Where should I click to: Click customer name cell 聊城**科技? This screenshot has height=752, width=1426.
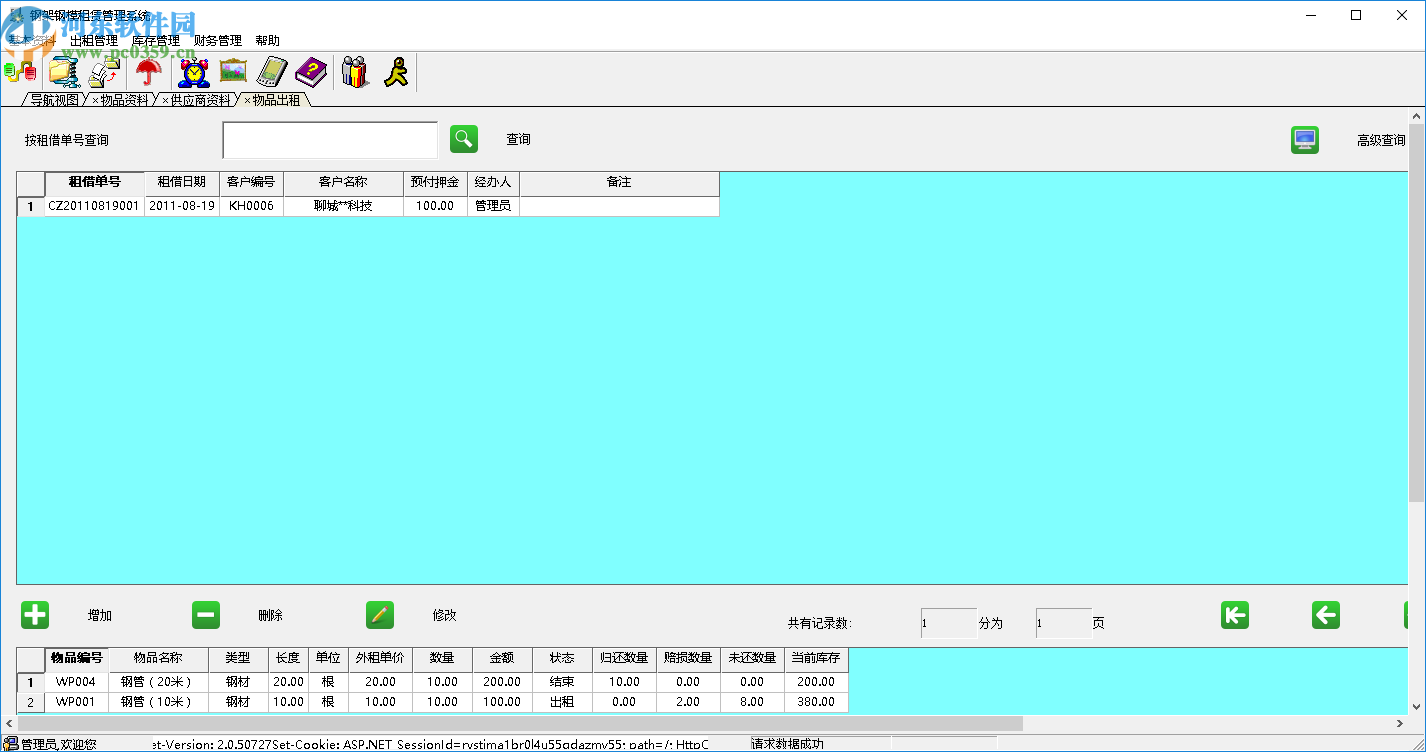[x=344, y=206]
